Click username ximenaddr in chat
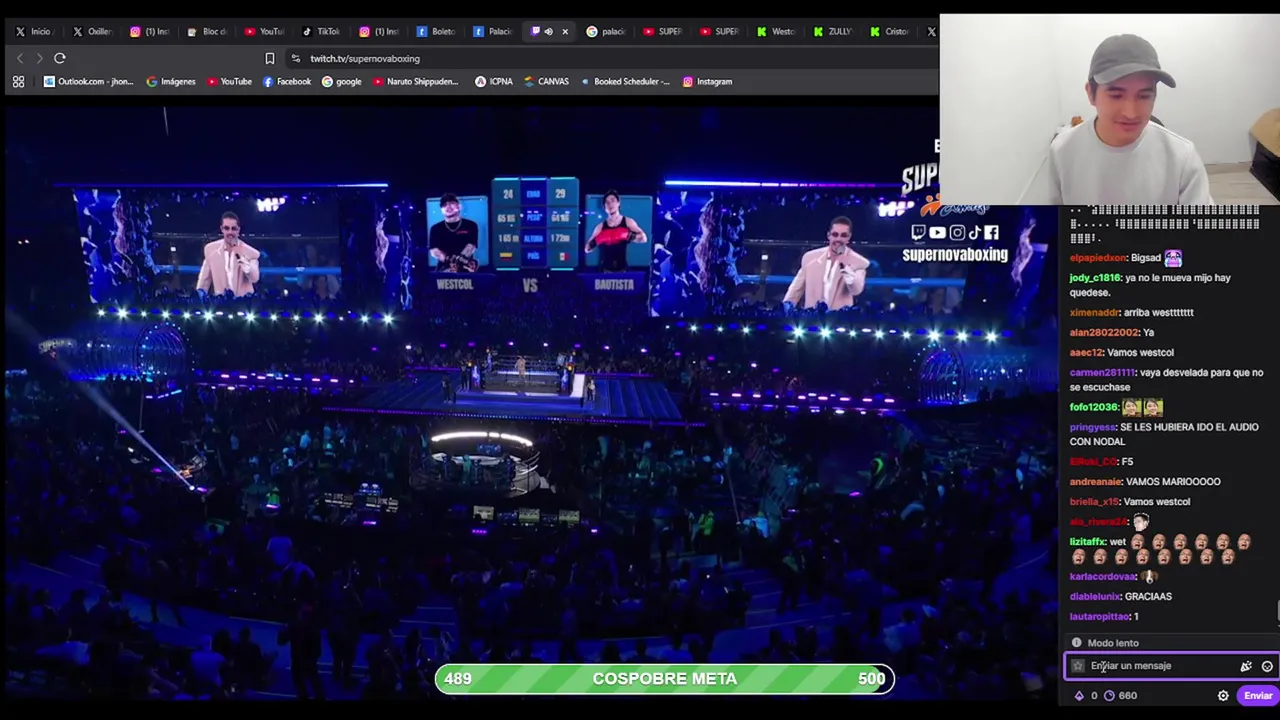 point(1094,312)
